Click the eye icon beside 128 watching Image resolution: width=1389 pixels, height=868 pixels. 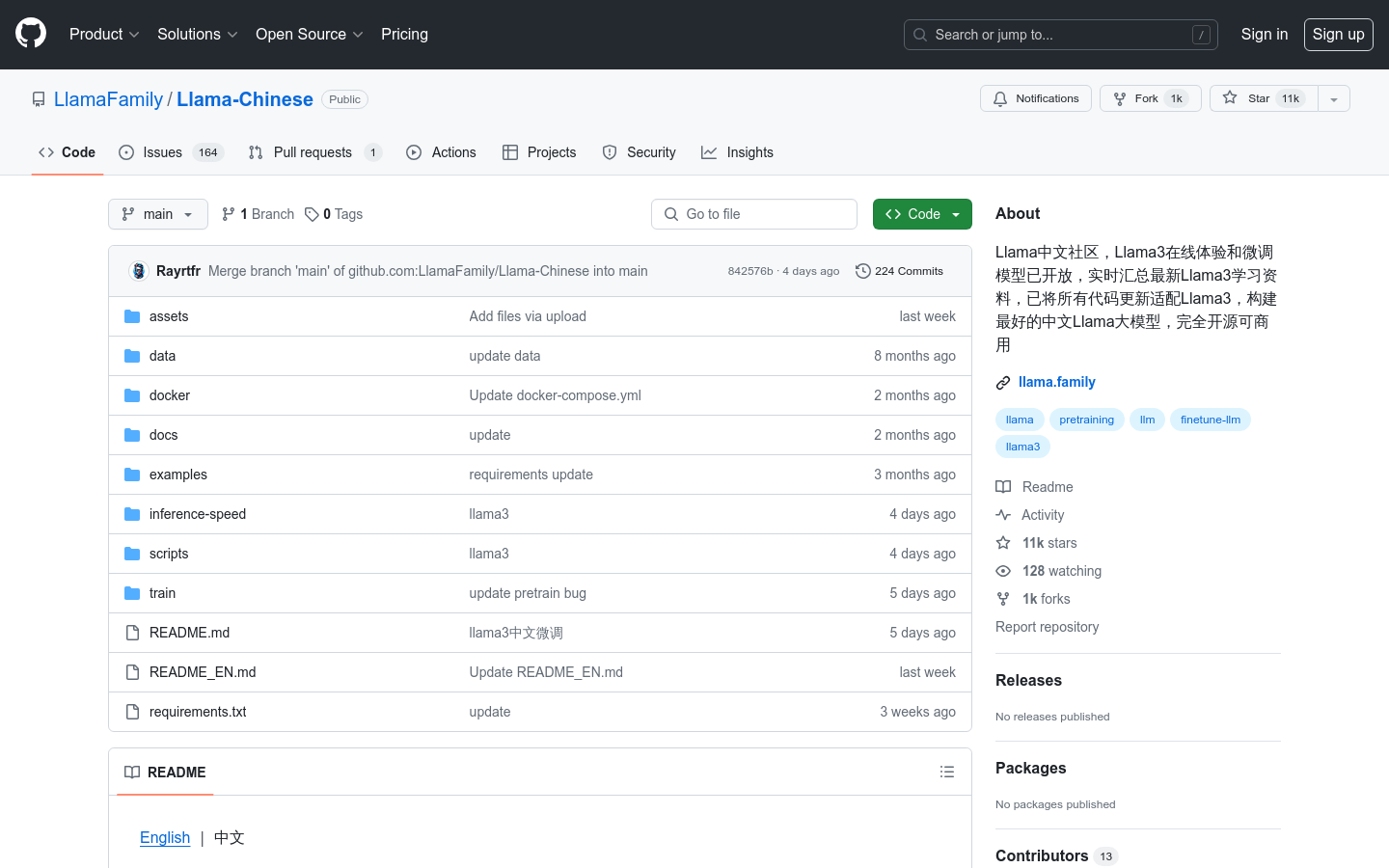[x=1003, y=571]
